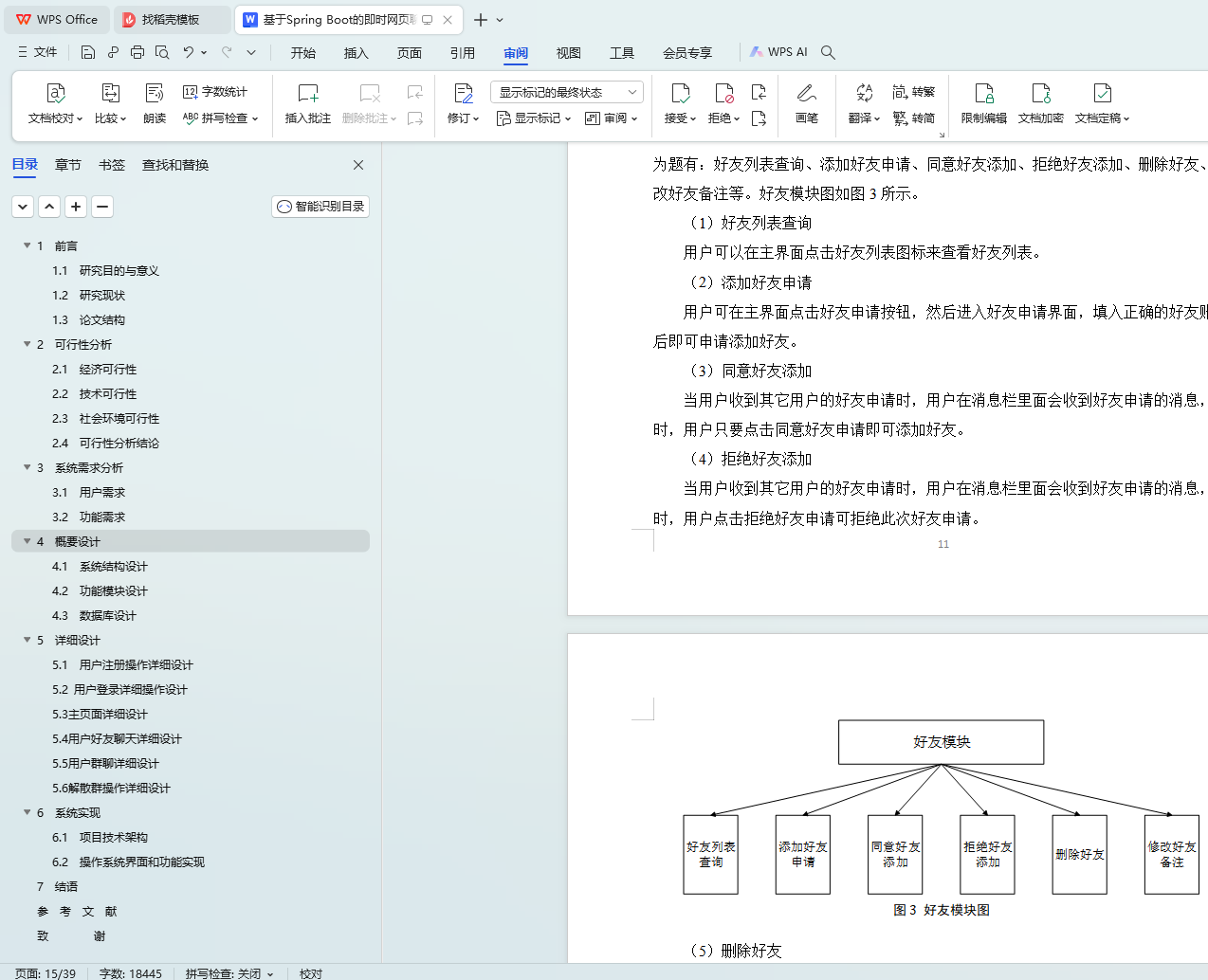
Task: Click the Print icon in quick access toolbar
Action: (x=137, y=52)
